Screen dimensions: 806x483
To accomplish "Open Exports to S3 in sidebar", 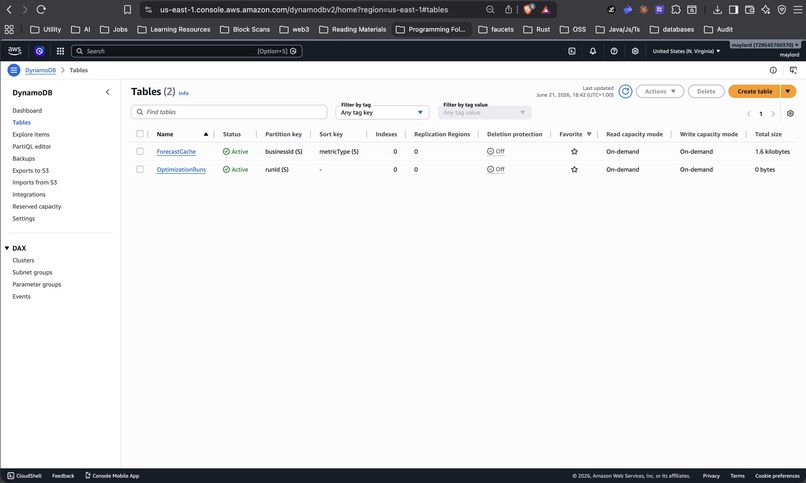I will 30,171.
